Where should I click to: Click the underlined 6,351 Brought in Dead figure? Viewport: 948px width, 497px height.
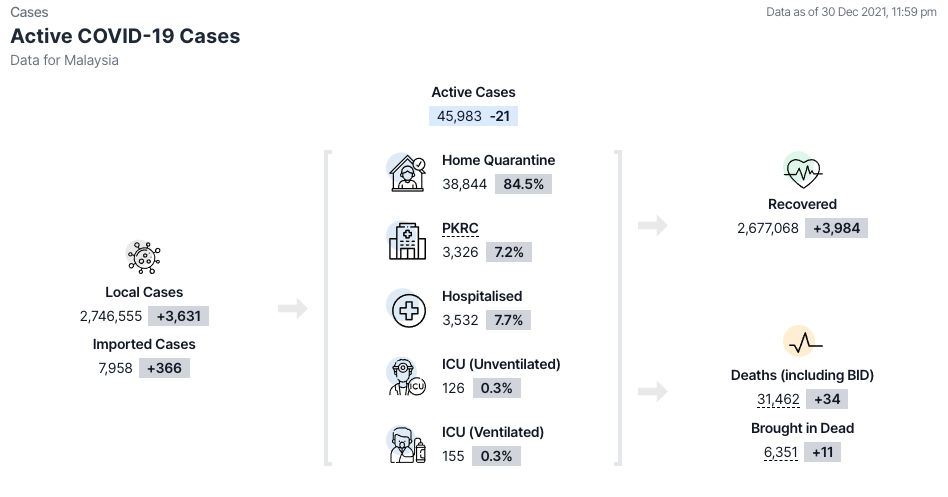pos(780,452)
